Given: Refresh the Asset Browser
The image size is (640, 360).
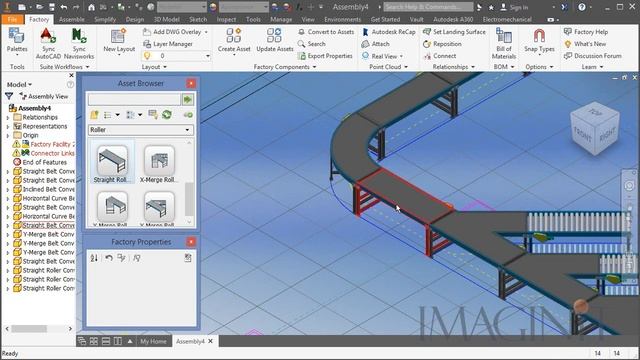Looking at the screenshot, I should (167, 115).
